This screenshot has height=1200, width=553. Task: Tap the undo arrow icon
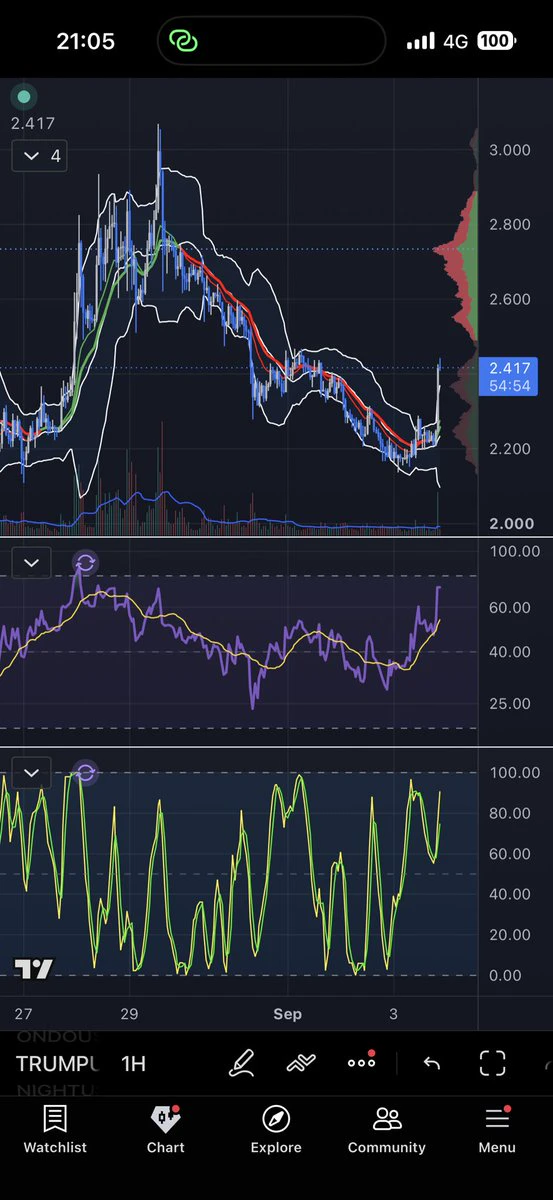coord(432,1063)
